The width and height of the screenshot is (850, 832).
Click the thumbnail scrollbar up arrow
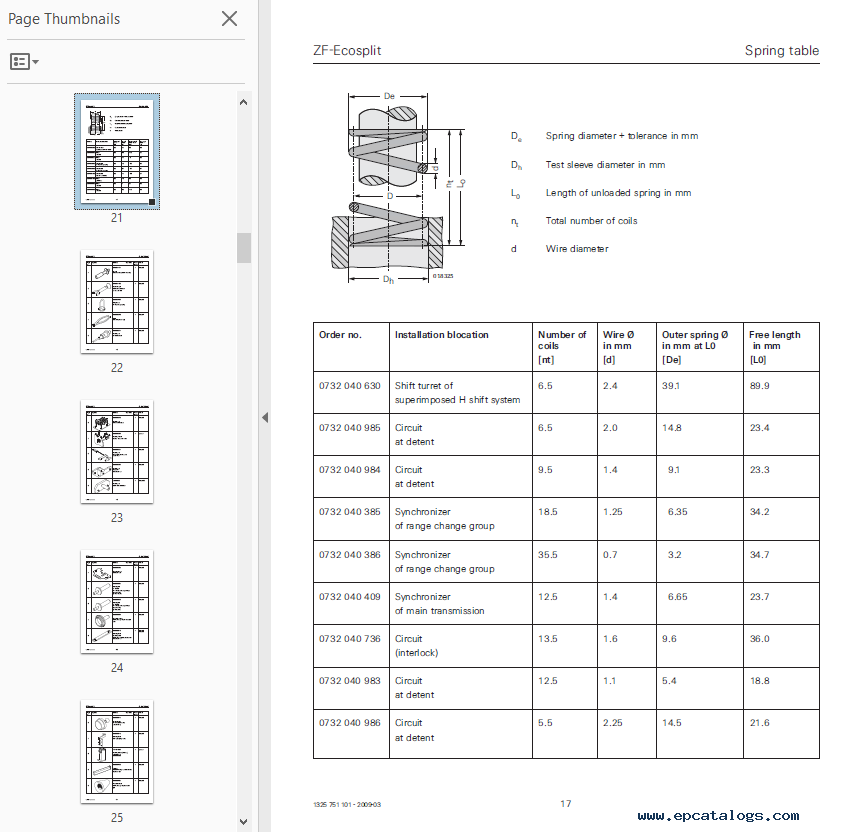[x=243, y=102]
